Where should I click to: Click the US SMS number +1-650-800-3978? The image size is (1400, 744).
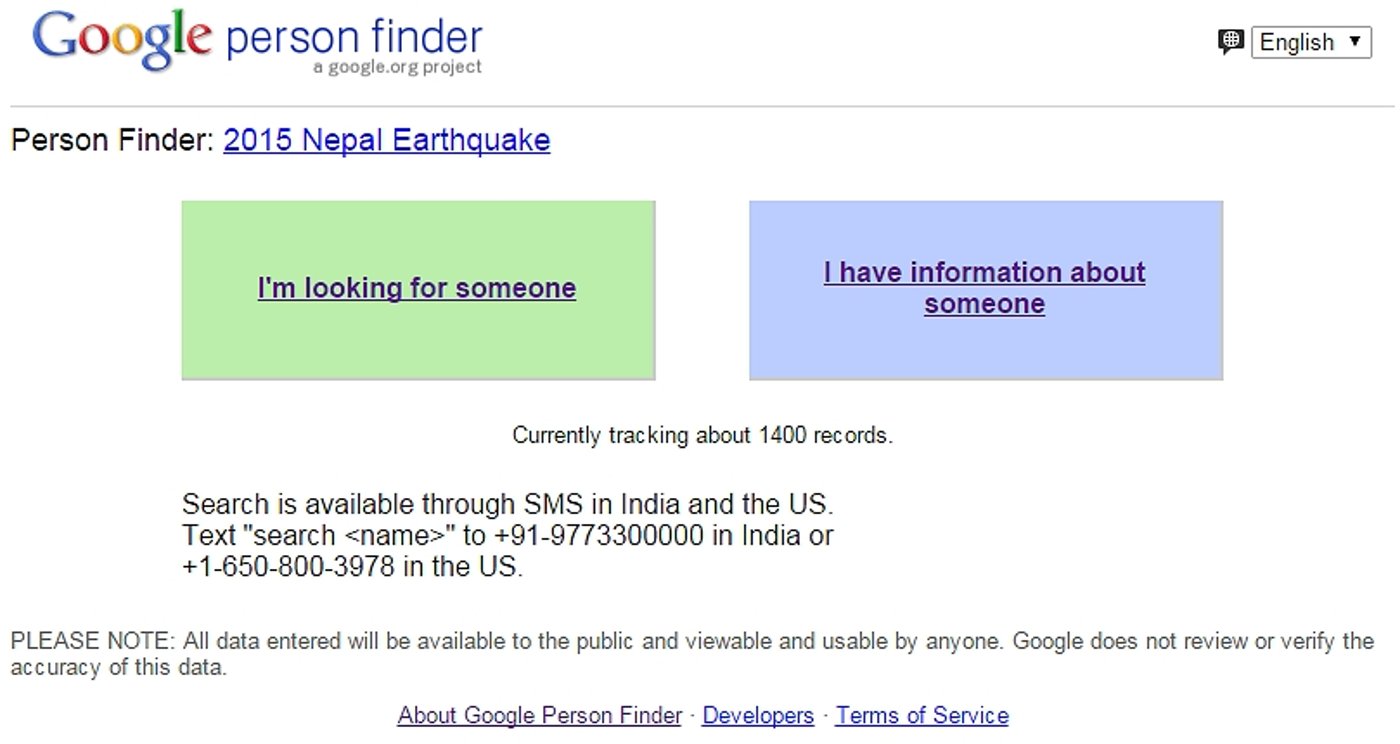click(x=289, y=567)
